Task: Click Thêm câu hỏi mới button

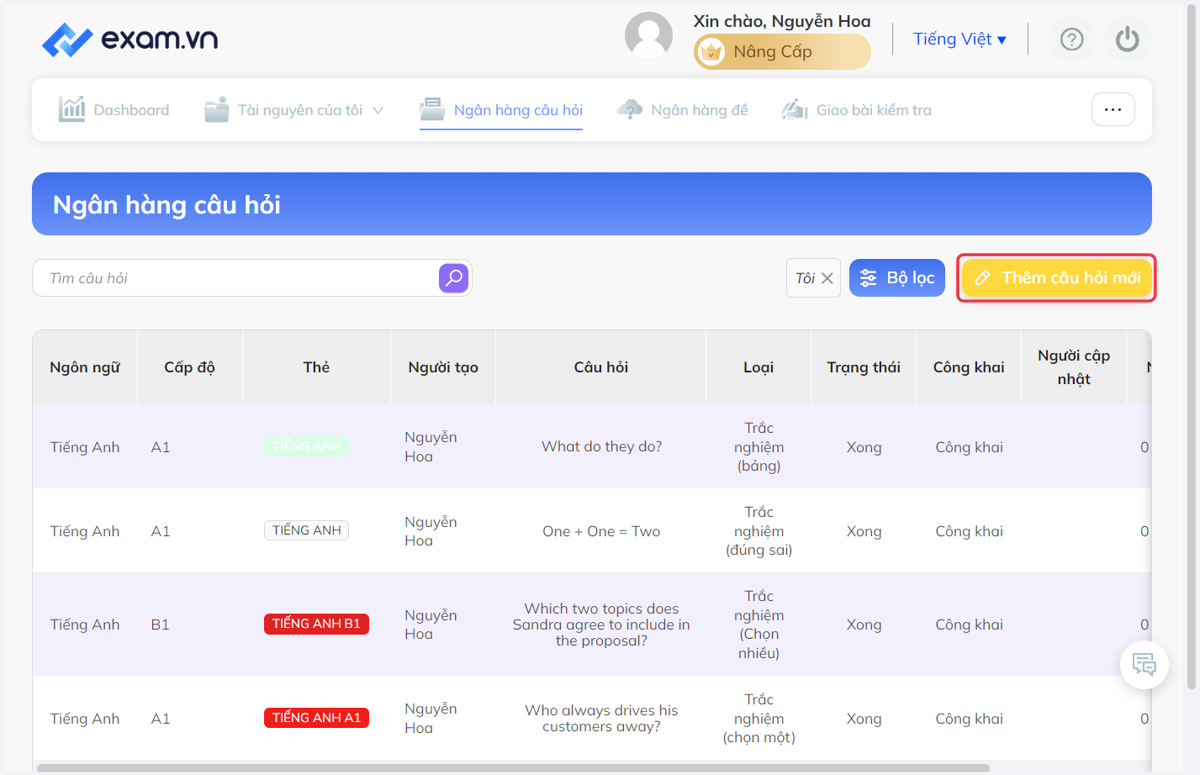Action: [1056, 278]
